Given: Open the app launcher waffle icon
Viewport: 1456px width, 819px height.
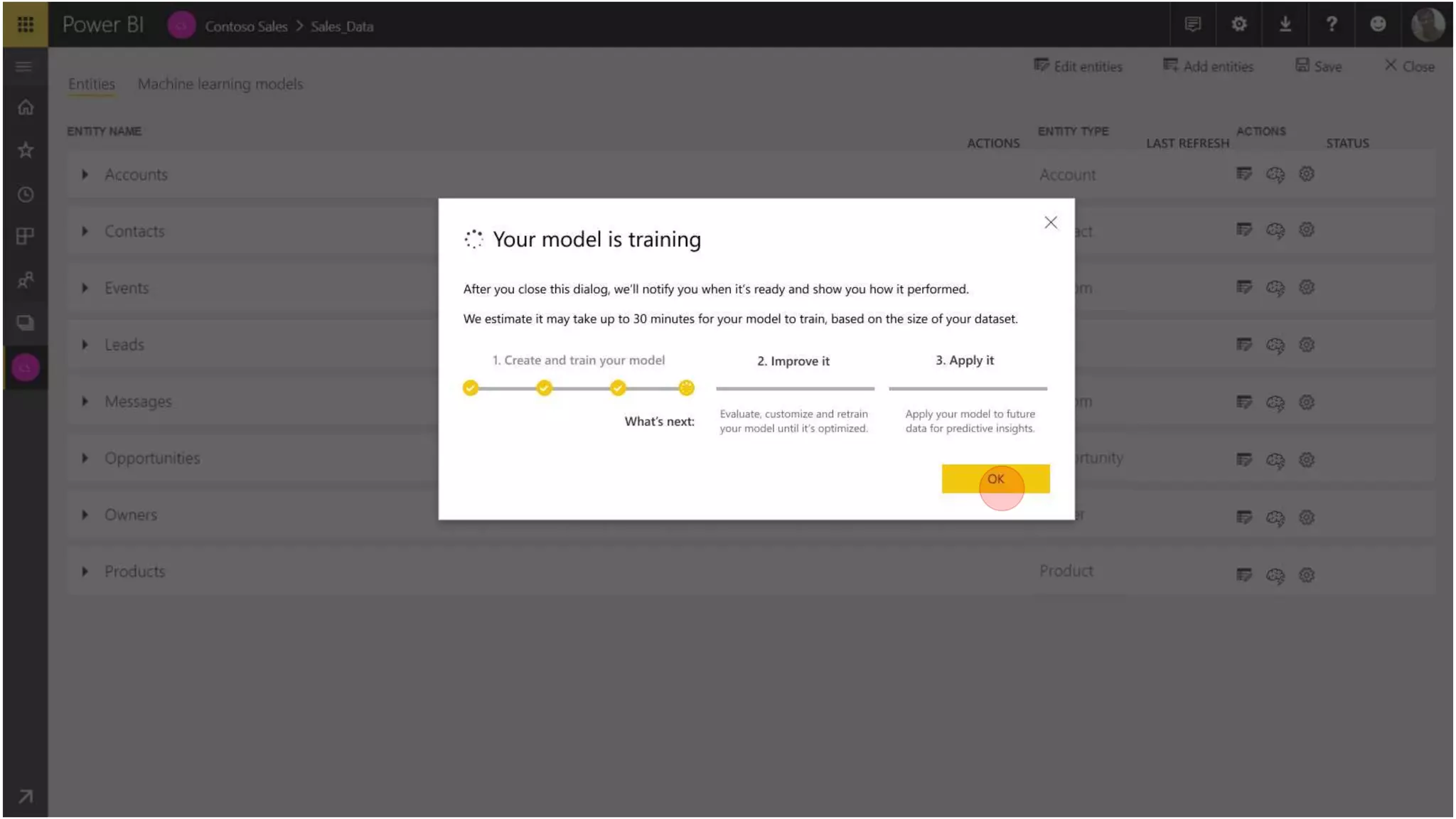Looking at the screenshot, I should click(x=26, y=24).
